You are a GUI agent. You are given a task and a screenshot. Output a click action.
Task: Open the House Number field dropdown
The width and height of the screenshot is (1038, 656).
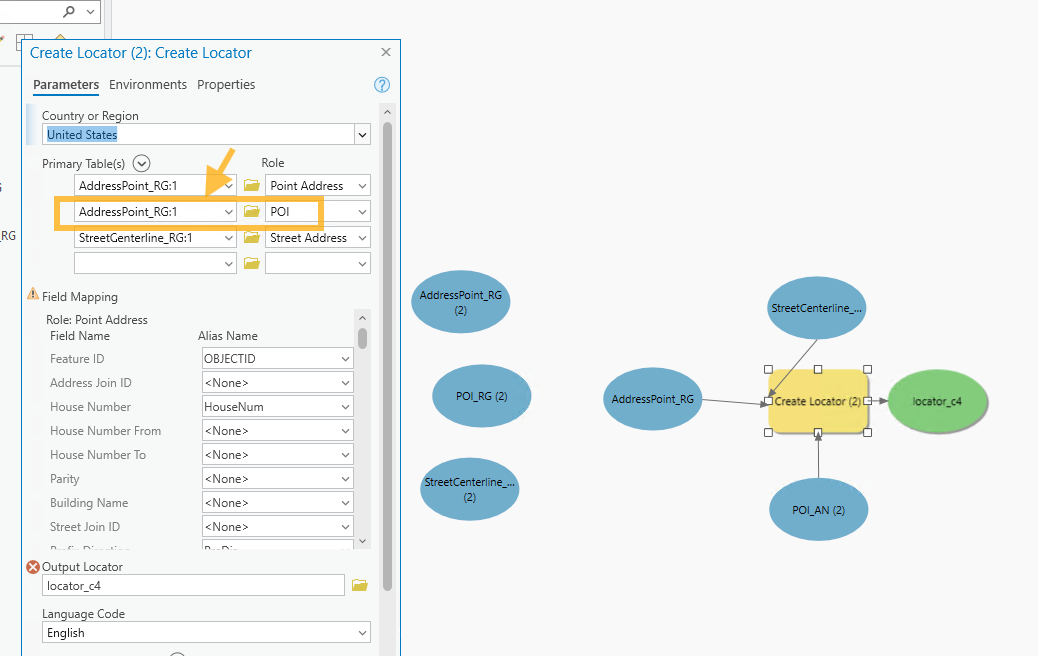[344, 407]
